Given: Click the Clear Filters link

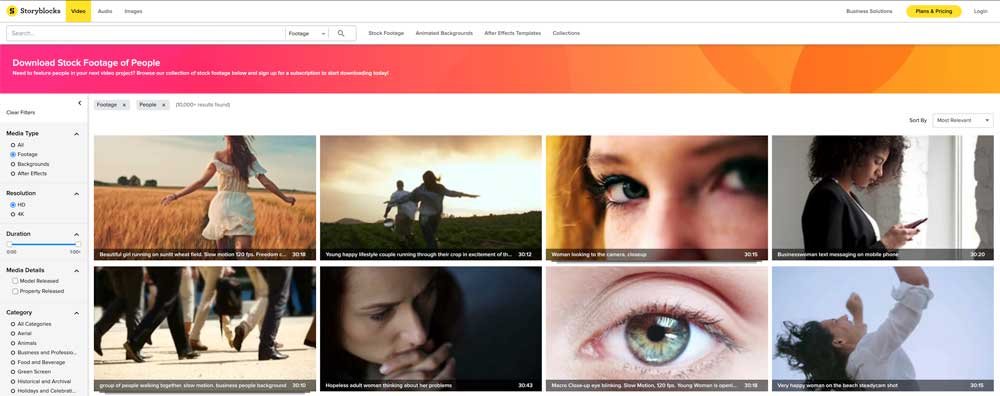Looking at the screenshot, I should (20, 112).
